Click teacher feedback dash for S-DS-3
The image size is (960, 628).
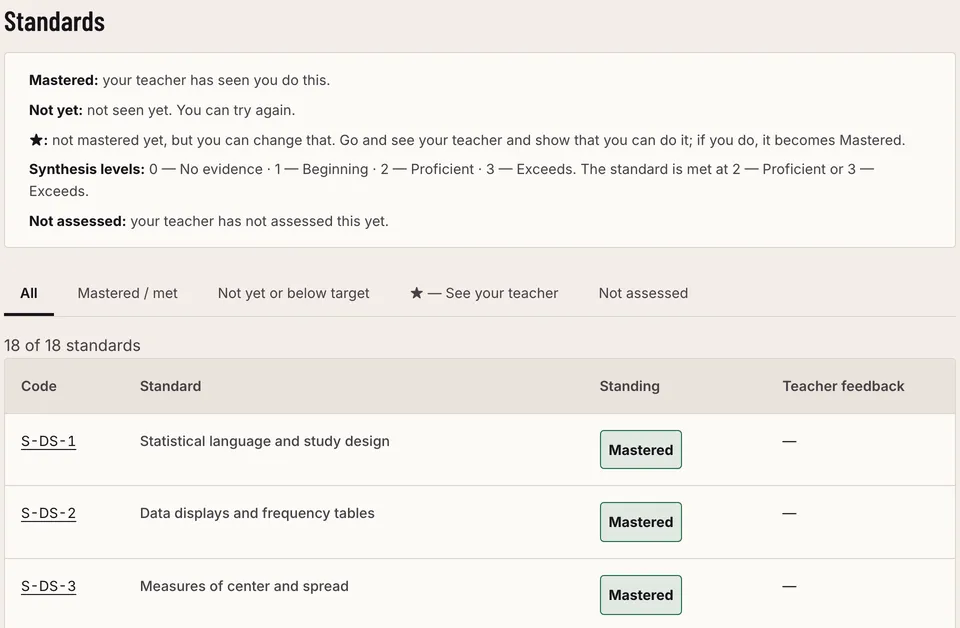pyautogui.click(x=789, y=586)
